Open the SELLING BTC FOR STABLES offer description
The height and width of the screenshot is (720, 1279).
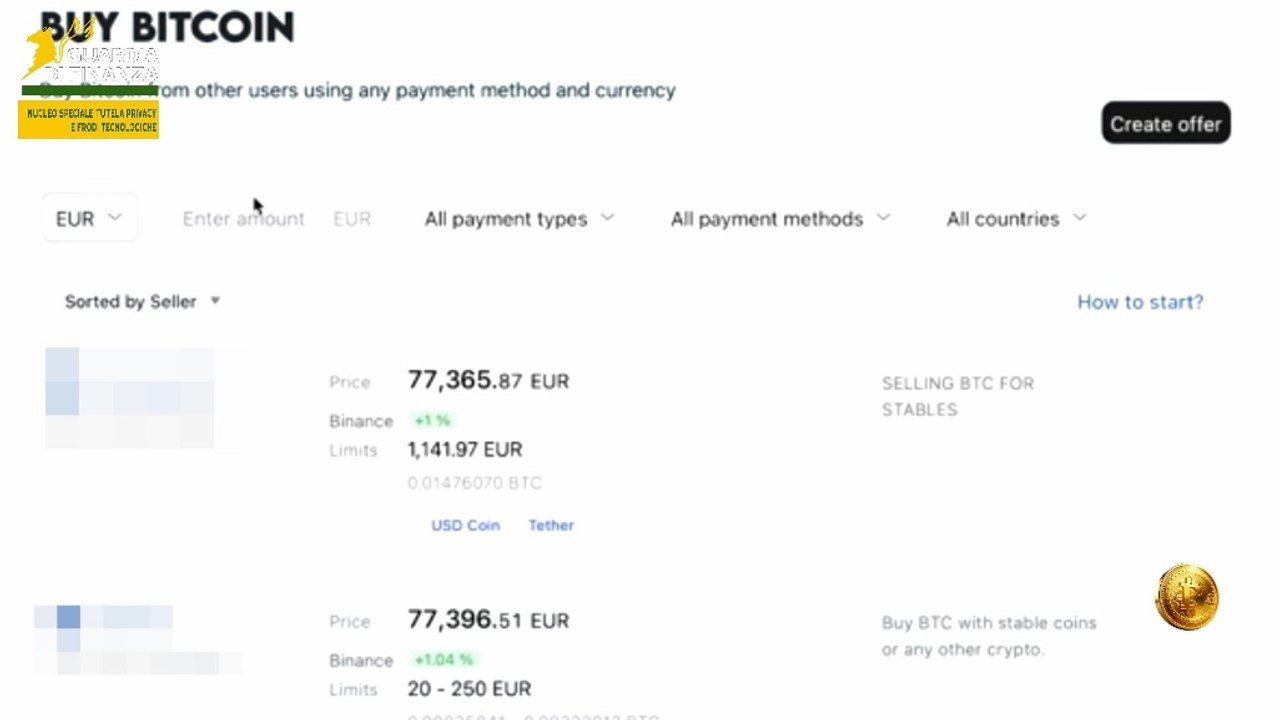(958, 396)
